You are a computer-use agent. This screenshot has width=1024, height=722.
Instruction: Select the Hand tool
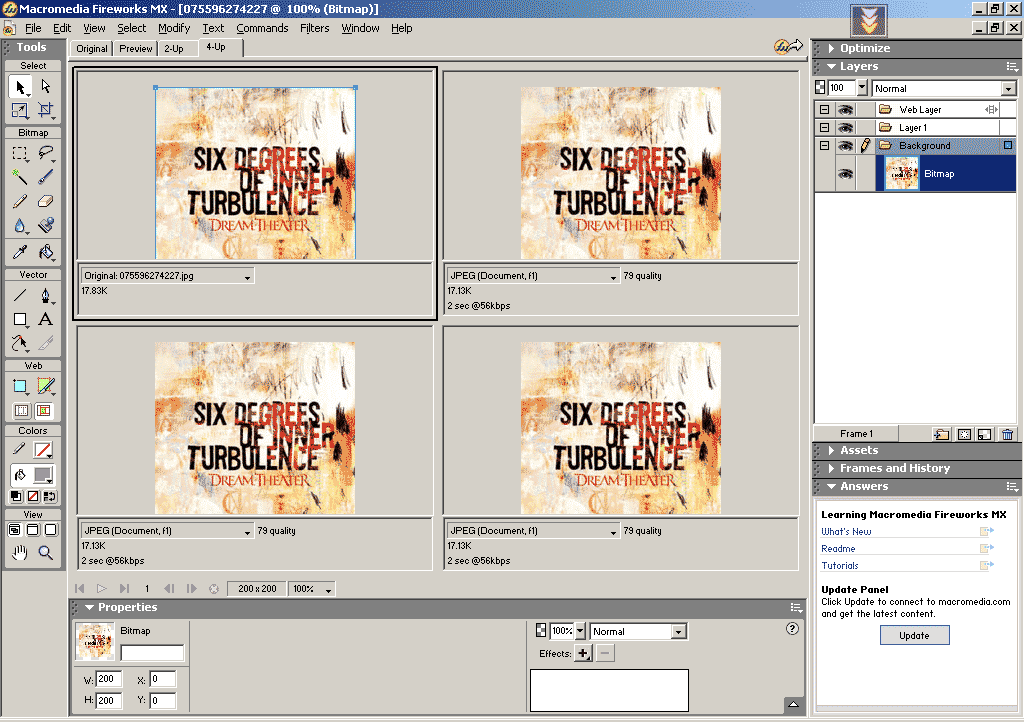point(20,553)
